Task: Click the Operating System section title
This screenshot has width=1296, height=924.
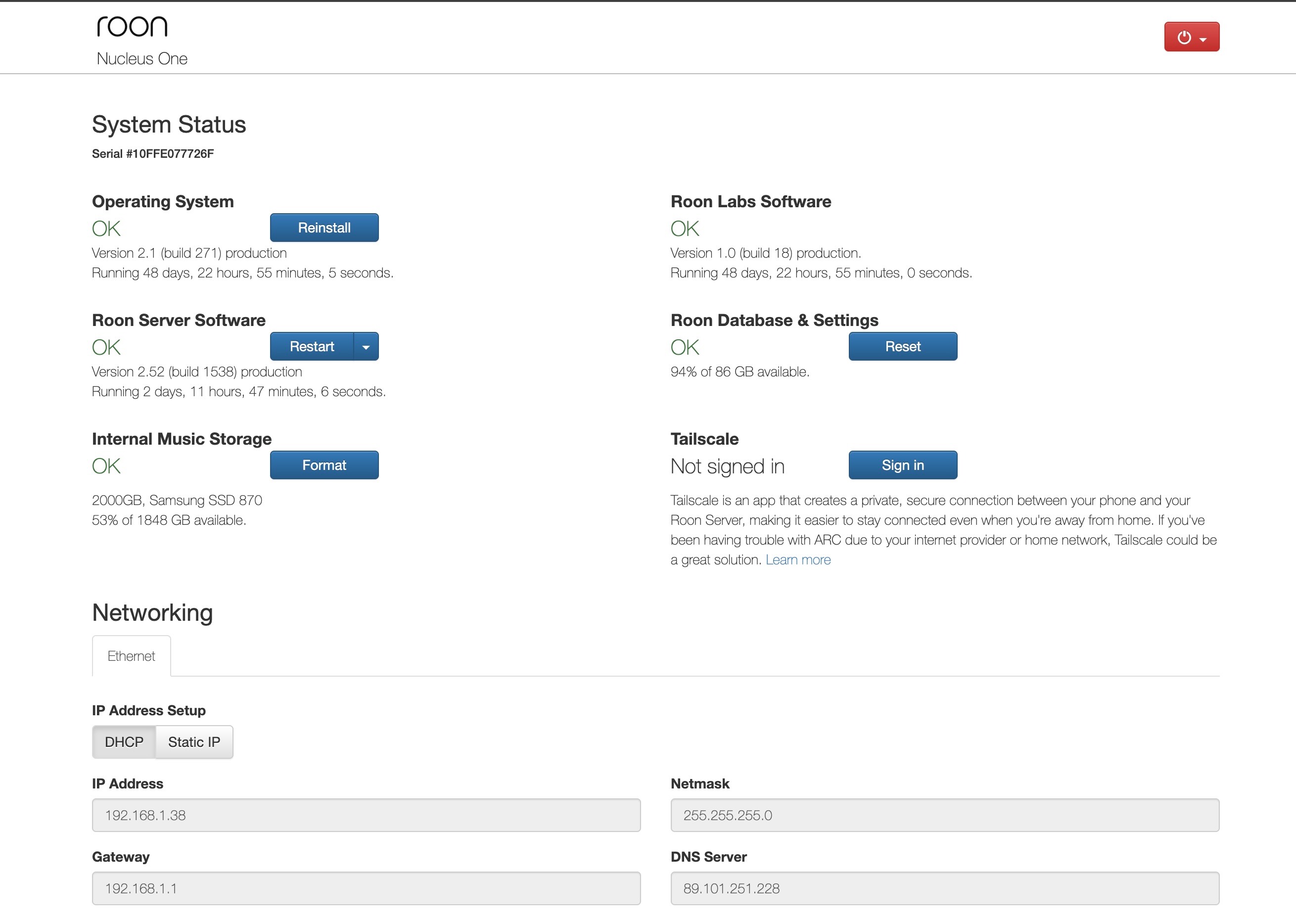Action: [163, 201]
